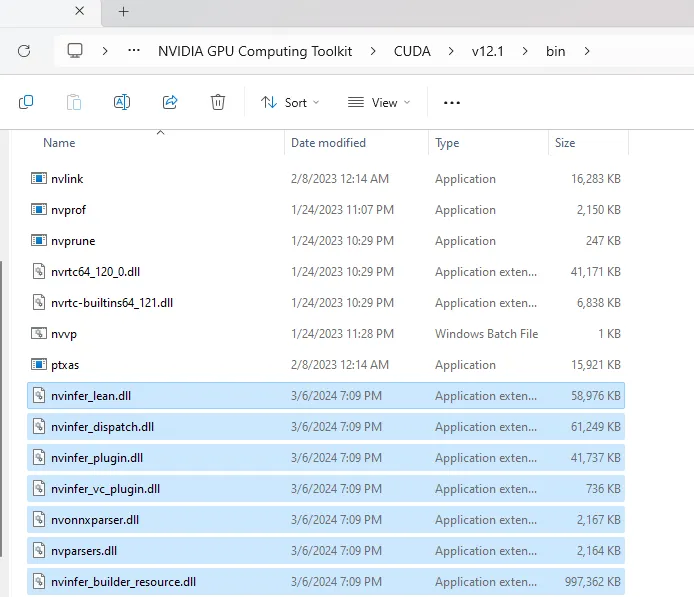
Task: Select the nvprune file name
Action: [x=73, y=241]
